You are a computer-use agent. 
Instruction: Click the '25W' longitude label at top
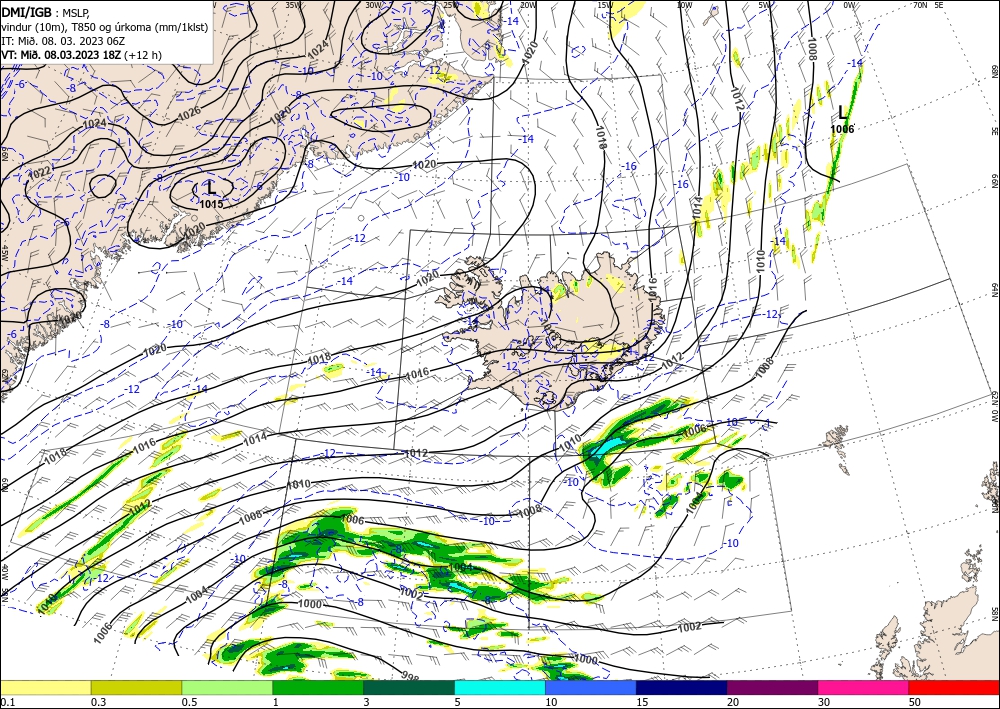coord(450,5)
